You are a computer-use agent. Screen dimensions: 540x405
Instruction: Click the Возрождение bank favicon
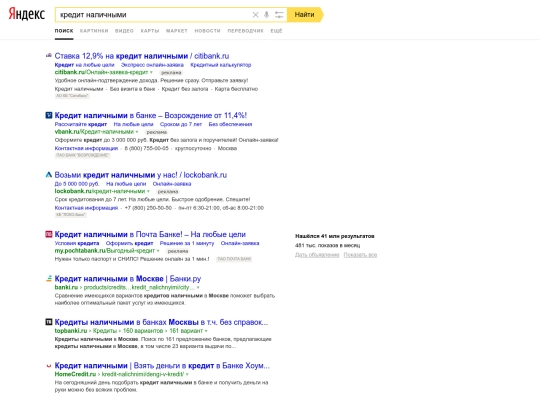49,115
